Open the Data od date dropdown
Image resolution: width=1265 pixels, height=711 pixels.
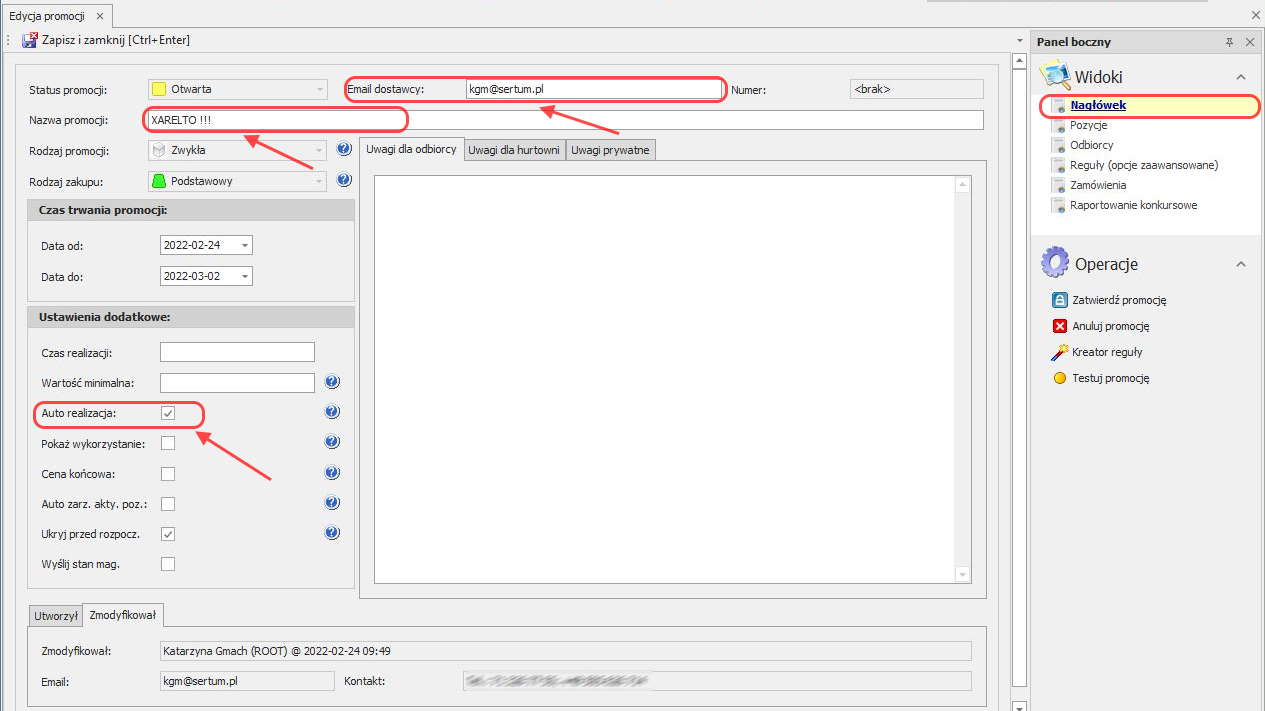click(245, 245)
